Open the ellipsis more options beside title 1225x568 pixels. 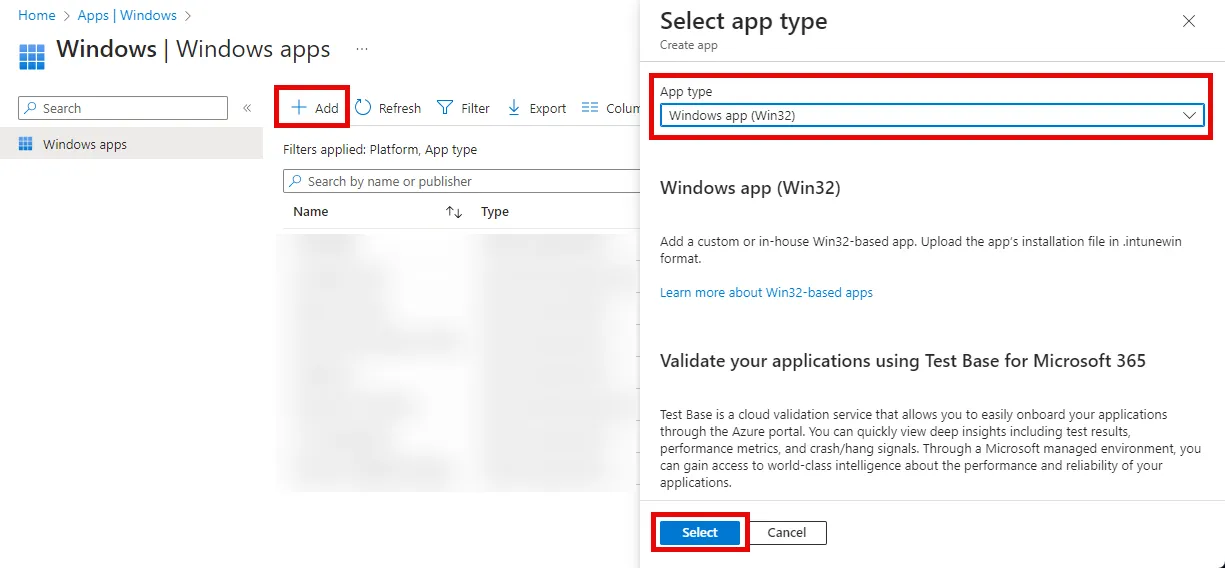click(362, 49)
